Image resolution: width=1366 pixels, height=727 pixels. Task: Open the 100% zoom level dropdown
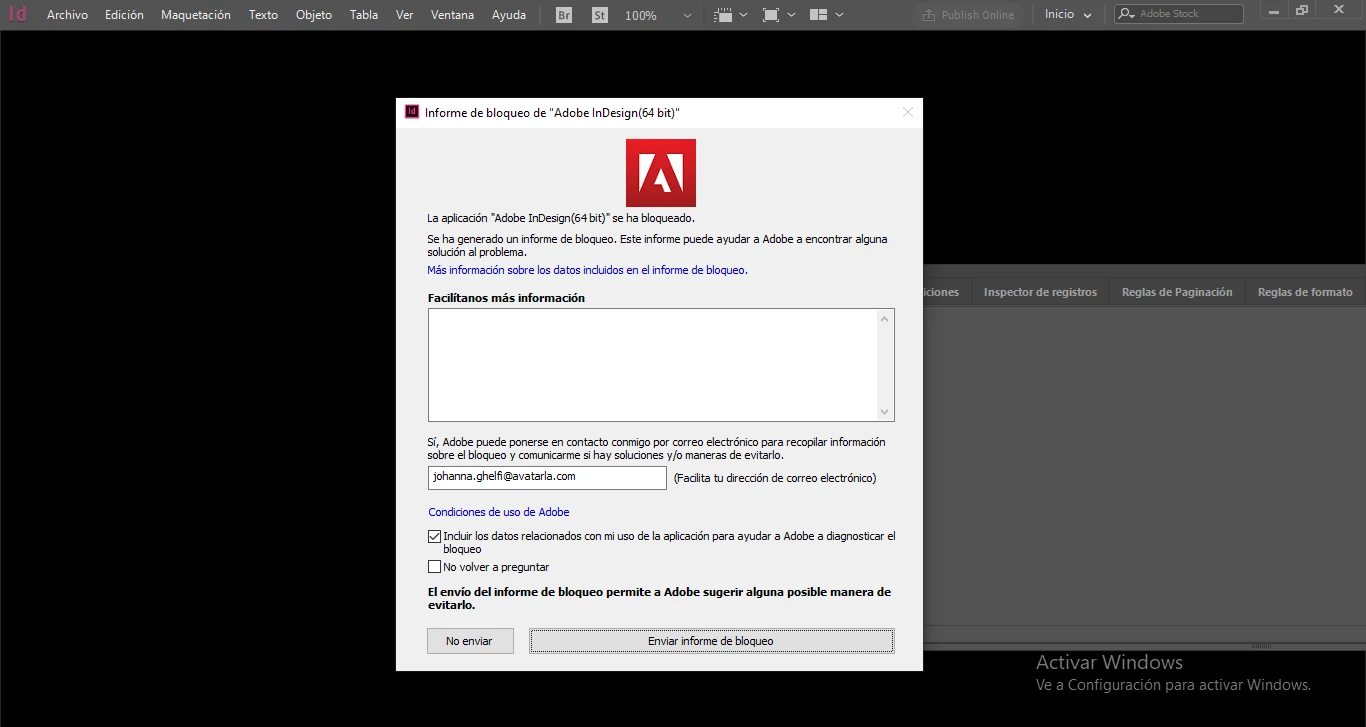687,15
